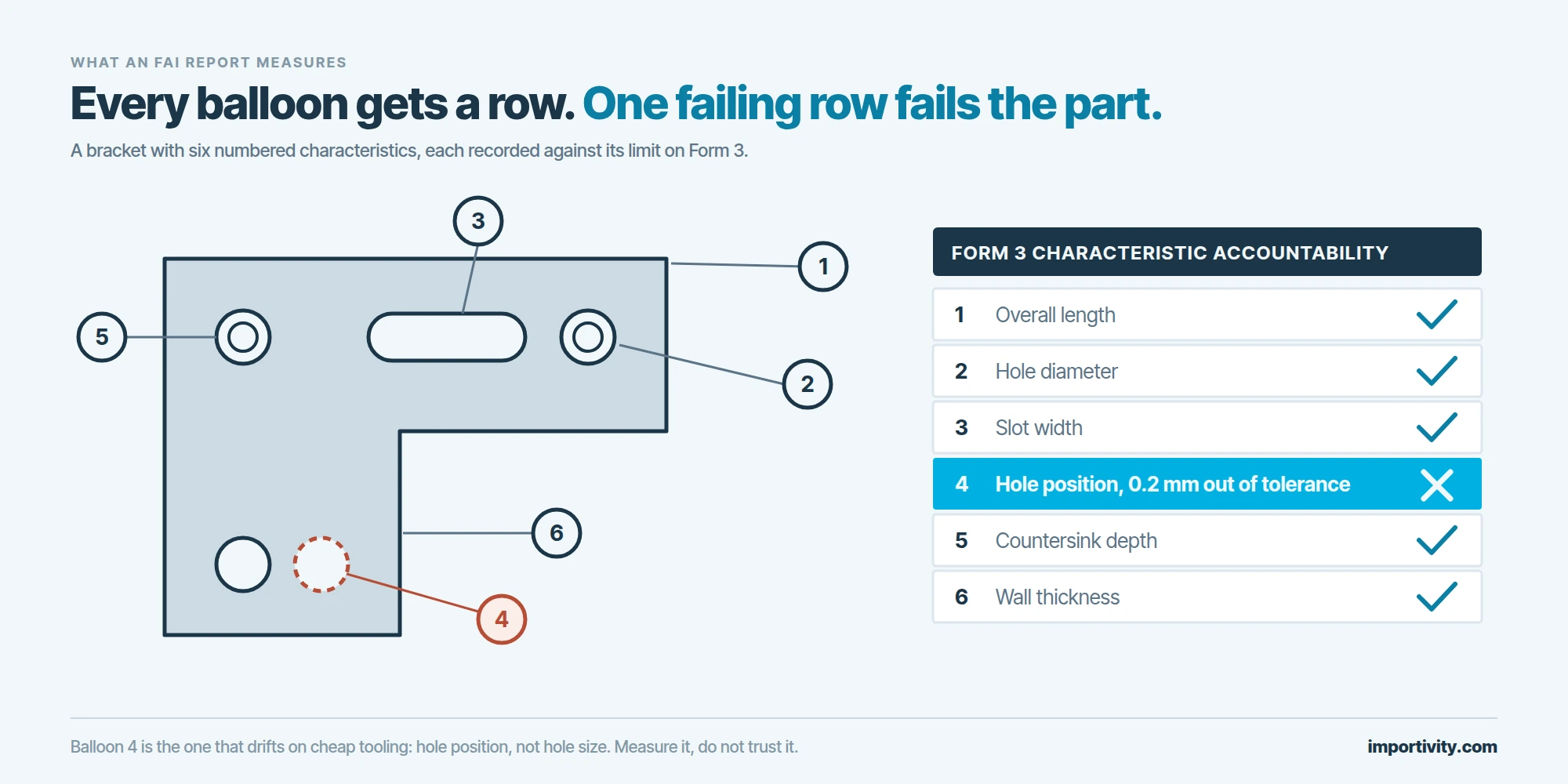Click the checkmark on Hole diameter row
Viewport: 1568px width, 784px height.
(x=1436, y=371)
